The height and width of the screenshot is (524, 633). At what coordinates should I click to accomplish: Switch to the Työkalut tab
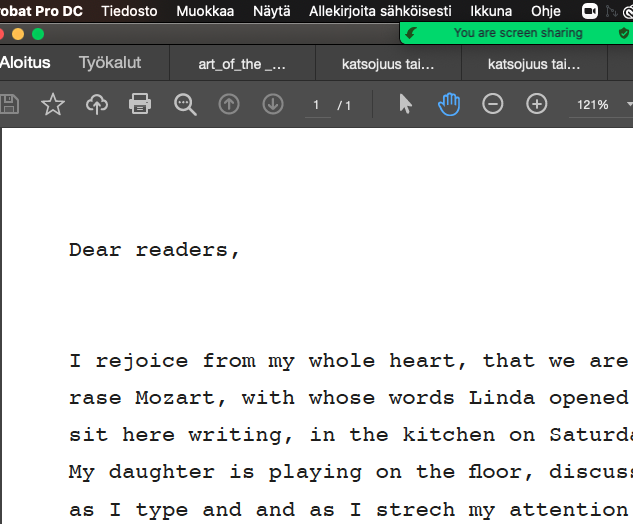pos(110,63)
